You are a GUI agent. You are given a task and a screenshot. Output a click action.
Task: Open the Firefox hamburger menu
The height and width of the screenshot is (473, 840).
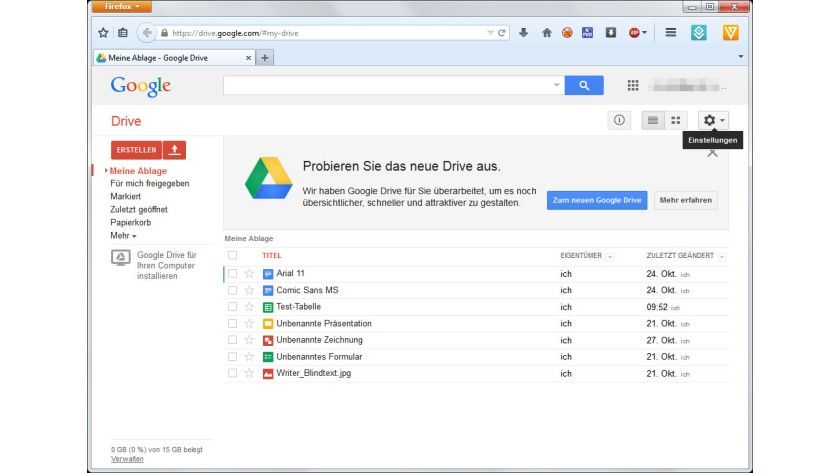pyautogui.click(x=670, y=33)
